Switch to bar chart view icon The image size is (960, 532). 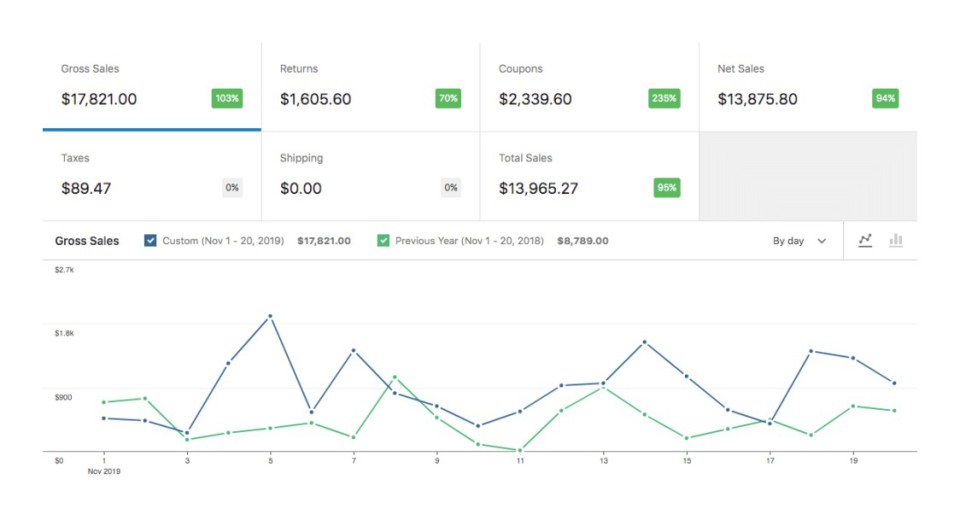896,240
